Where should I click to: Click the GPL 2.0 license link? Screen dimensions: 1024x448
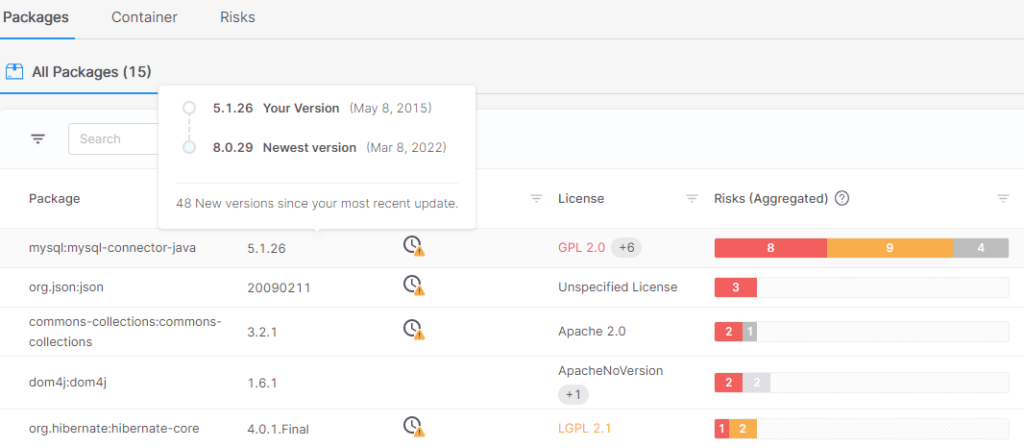click(x=581, y=248)
